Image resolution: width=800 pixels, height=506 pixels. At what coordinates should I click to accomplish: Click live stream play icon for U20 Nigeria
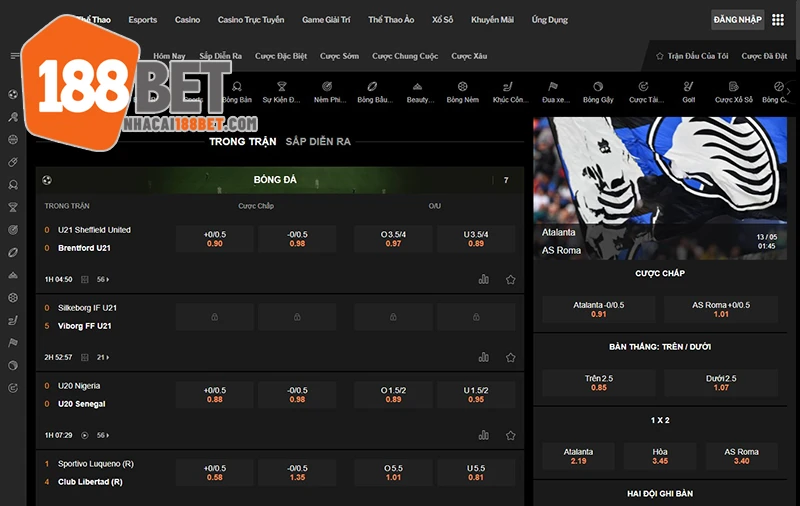pos(85,435)
